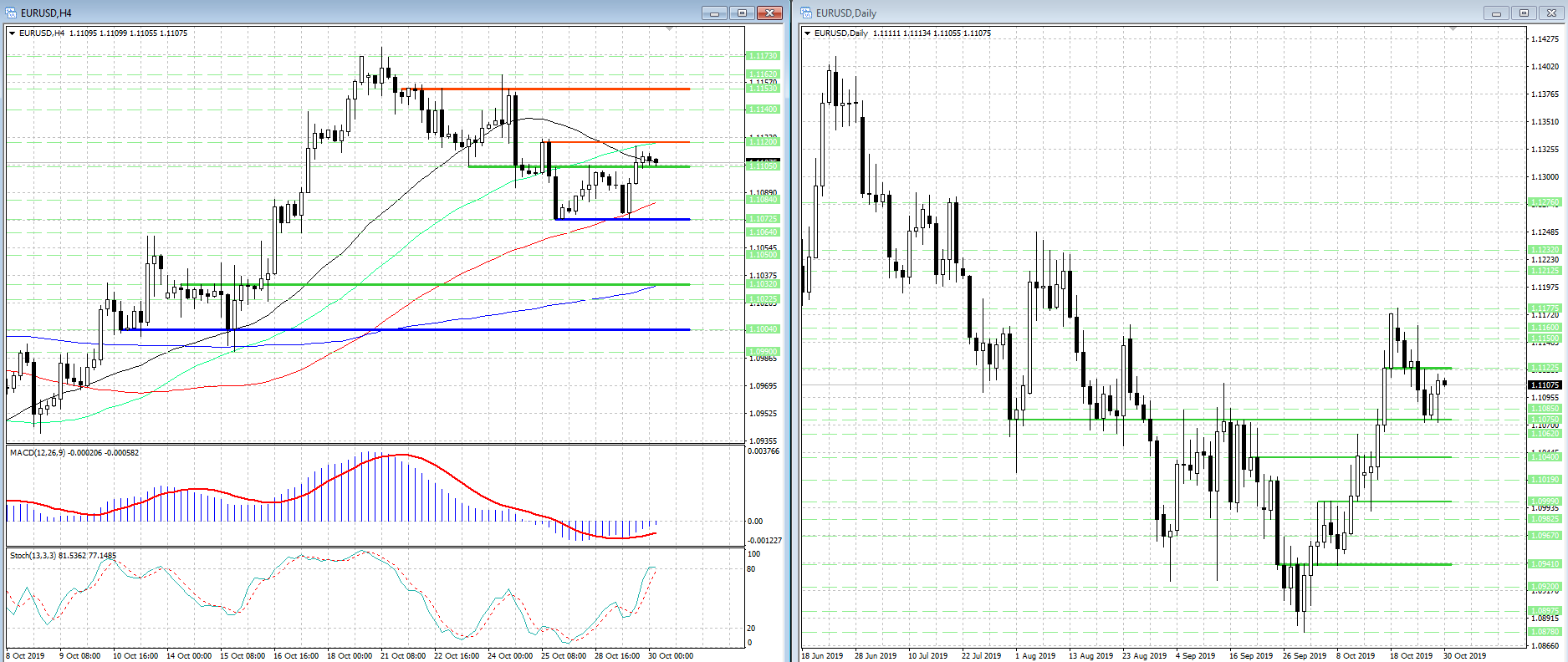This screenshot has width=1568, height=662.
Task: Restore the EURUSD,Daily chart window
Action: tap(1524, 13)
